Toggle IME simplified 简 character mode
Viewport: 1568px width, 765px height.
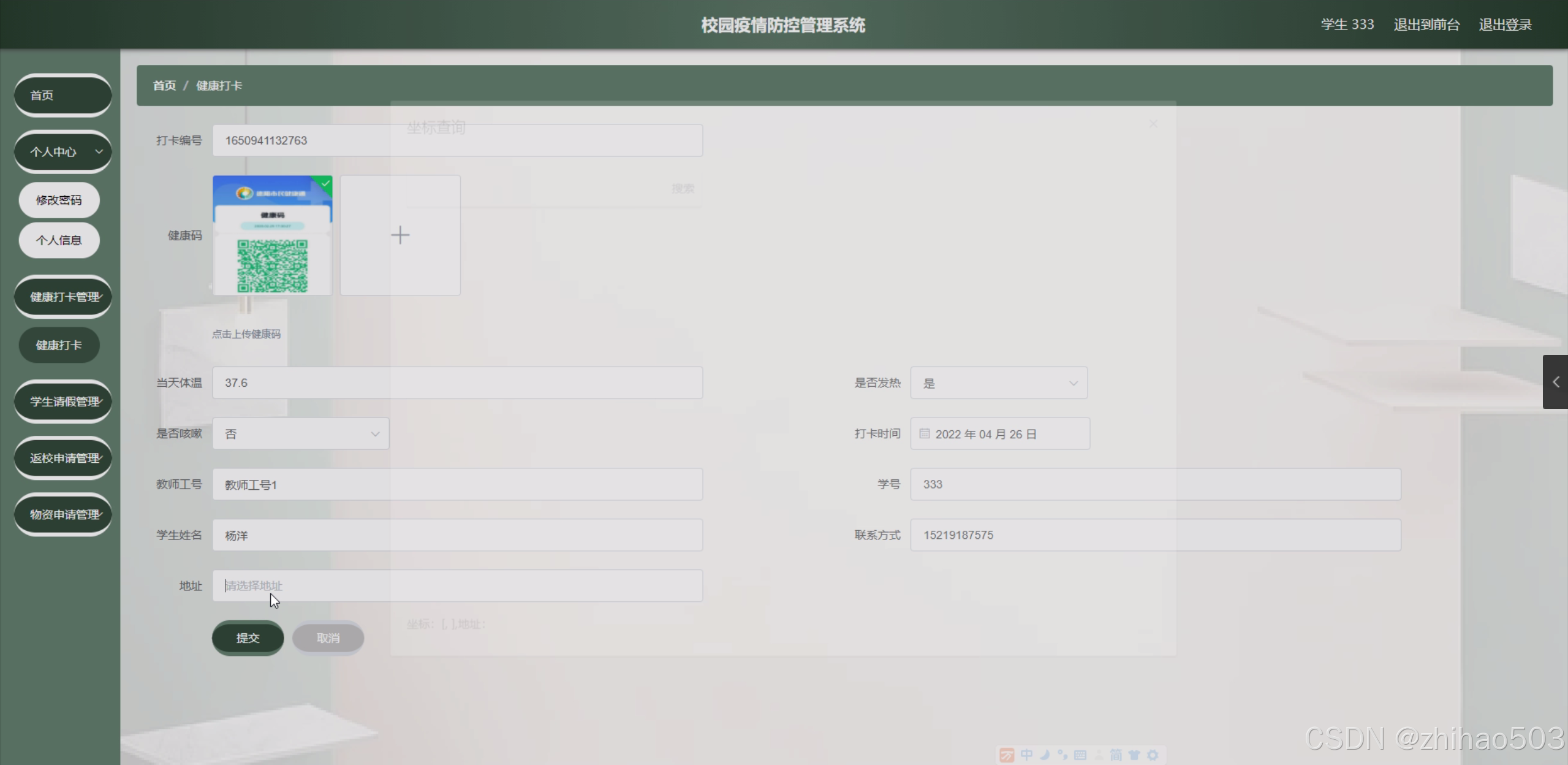pos(1116,755)
